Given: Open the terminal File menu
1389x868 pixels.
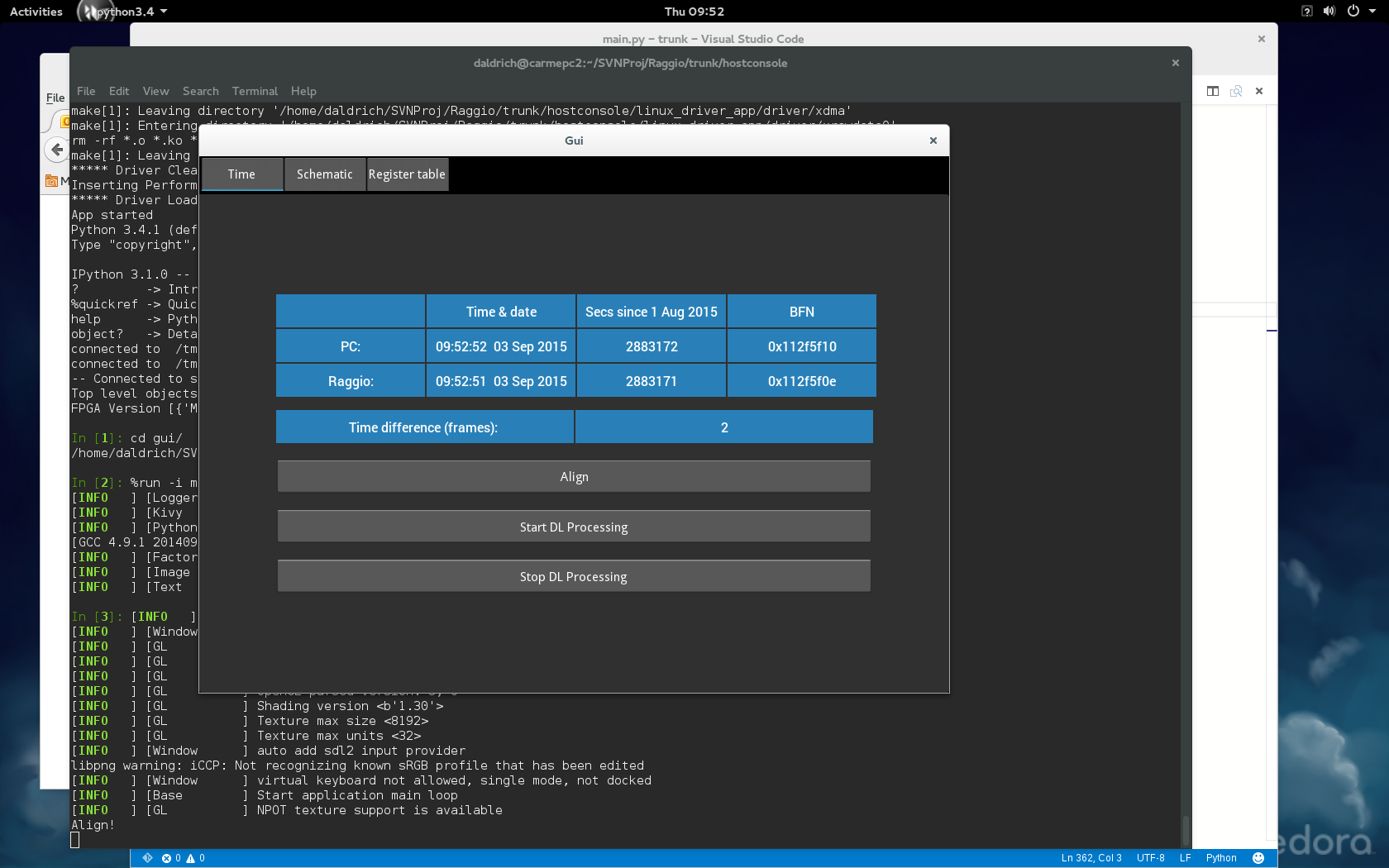Looking at the screenshot, I should point(86,91).
